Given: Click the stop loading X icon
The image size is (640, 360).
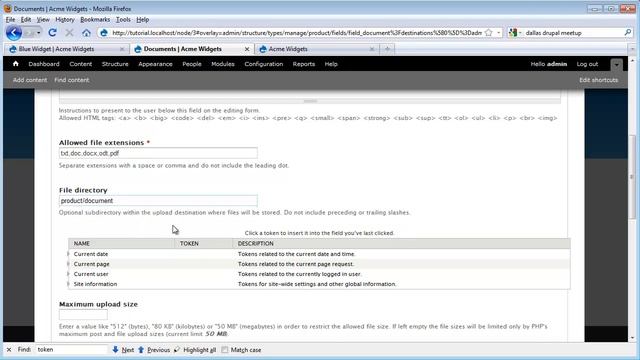Looking at the screenshot, I should coord(69,33).
